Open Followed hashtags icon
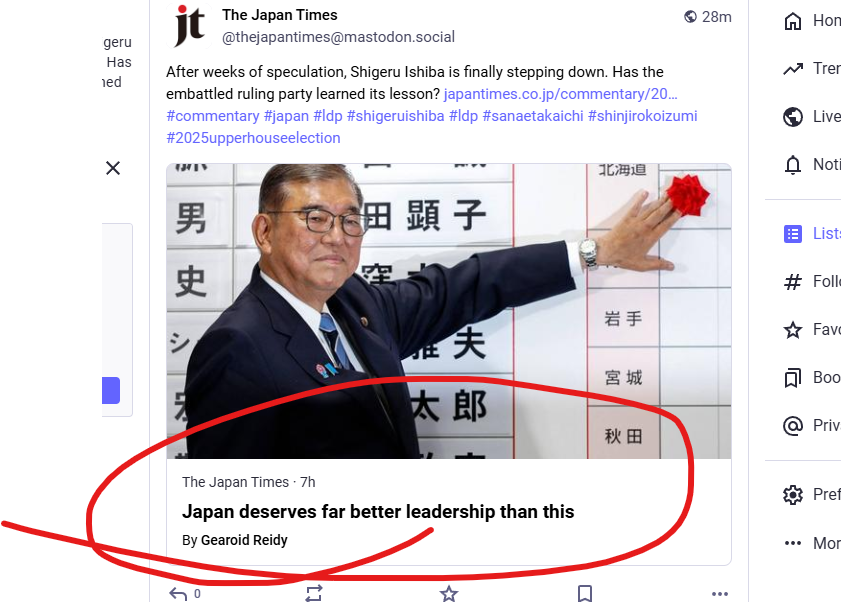Screen dimensions: 841x602 [x=793, y=282]
